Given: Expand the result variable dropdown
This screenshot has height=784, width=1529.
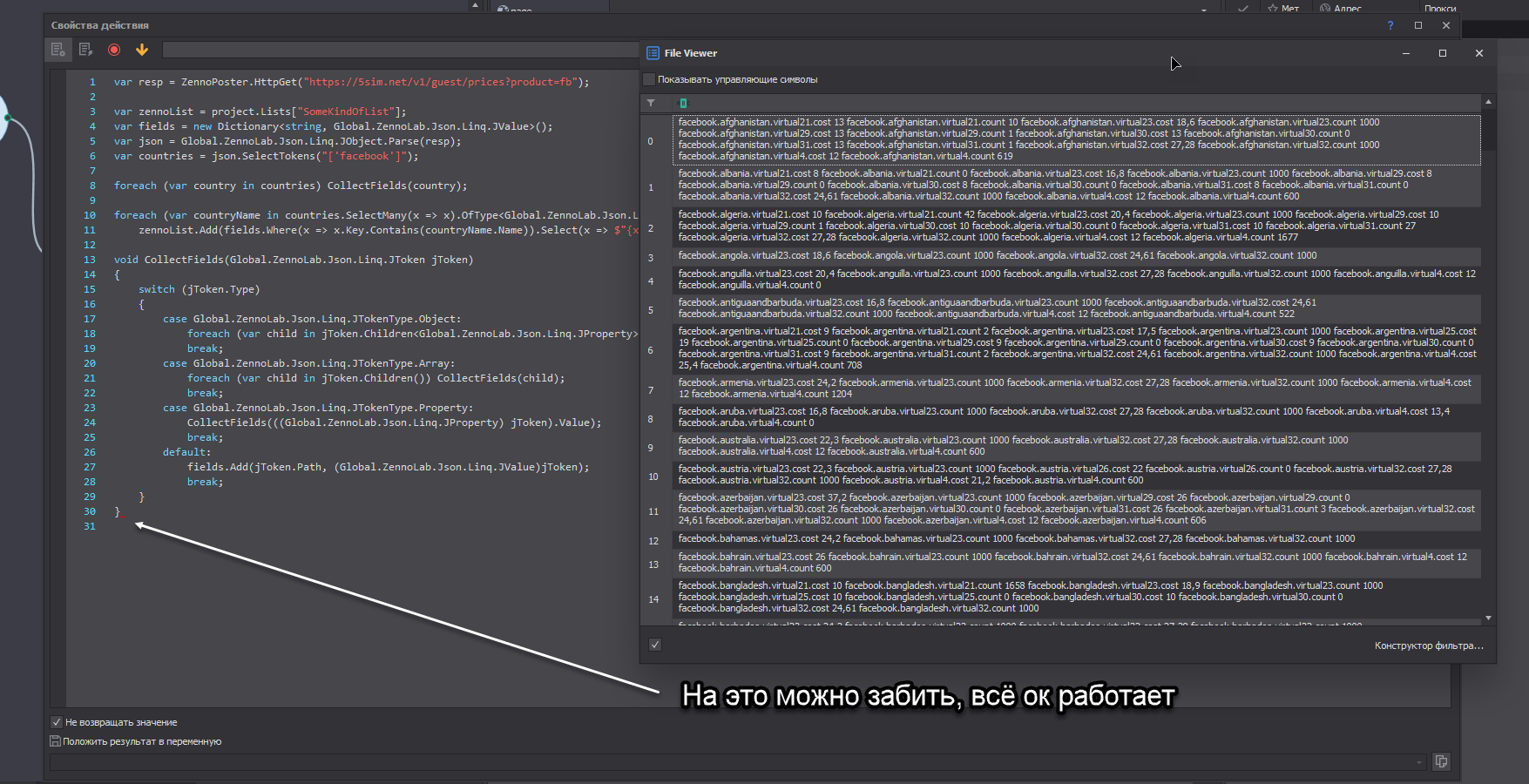Looking at the screenshot, I should tap(1419, 762).
